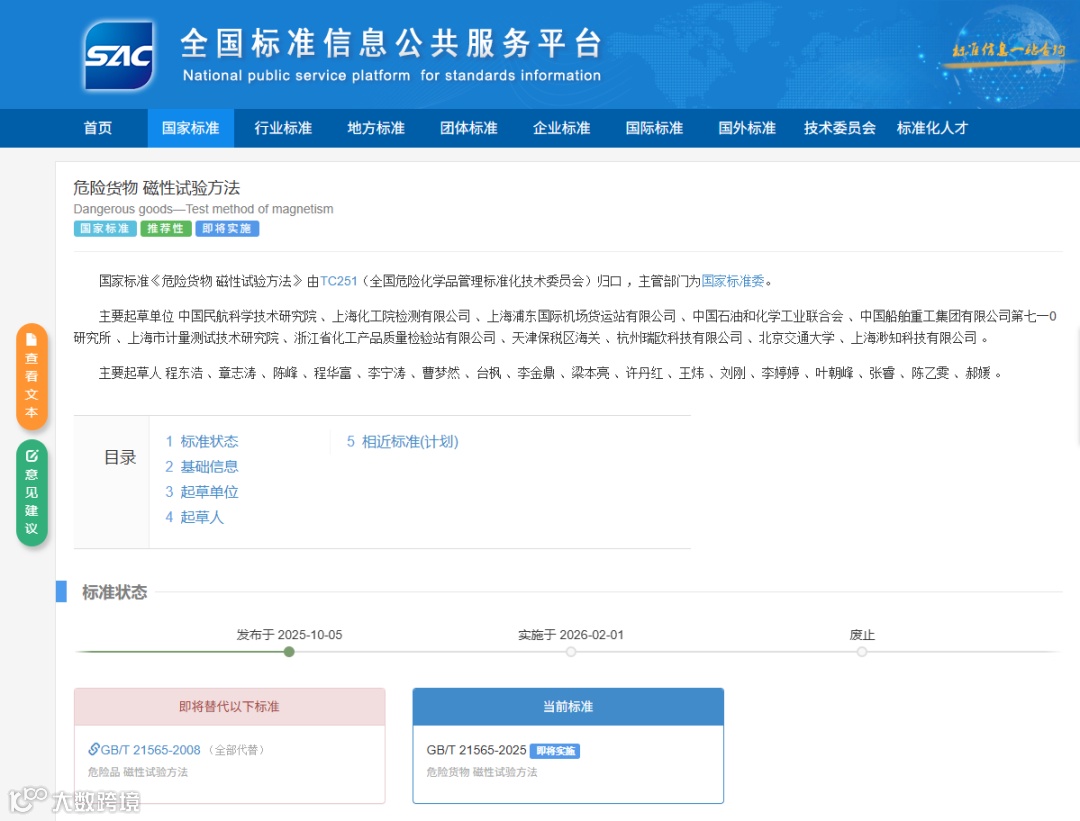Click the 国家标准 tag badge
Viewport: 1080px width, 821px height.
(x=105, y=229)
